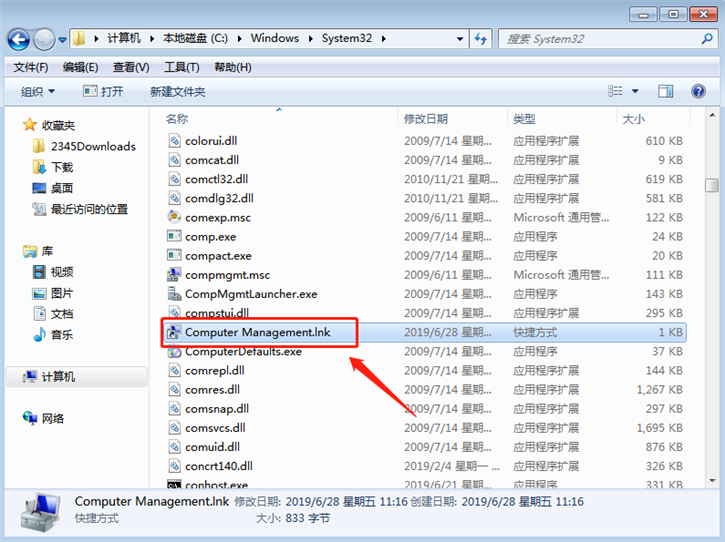725x542 pixels.
Task: Open 2345Downloads favorite folder
Action: click(x=84, y=146)
